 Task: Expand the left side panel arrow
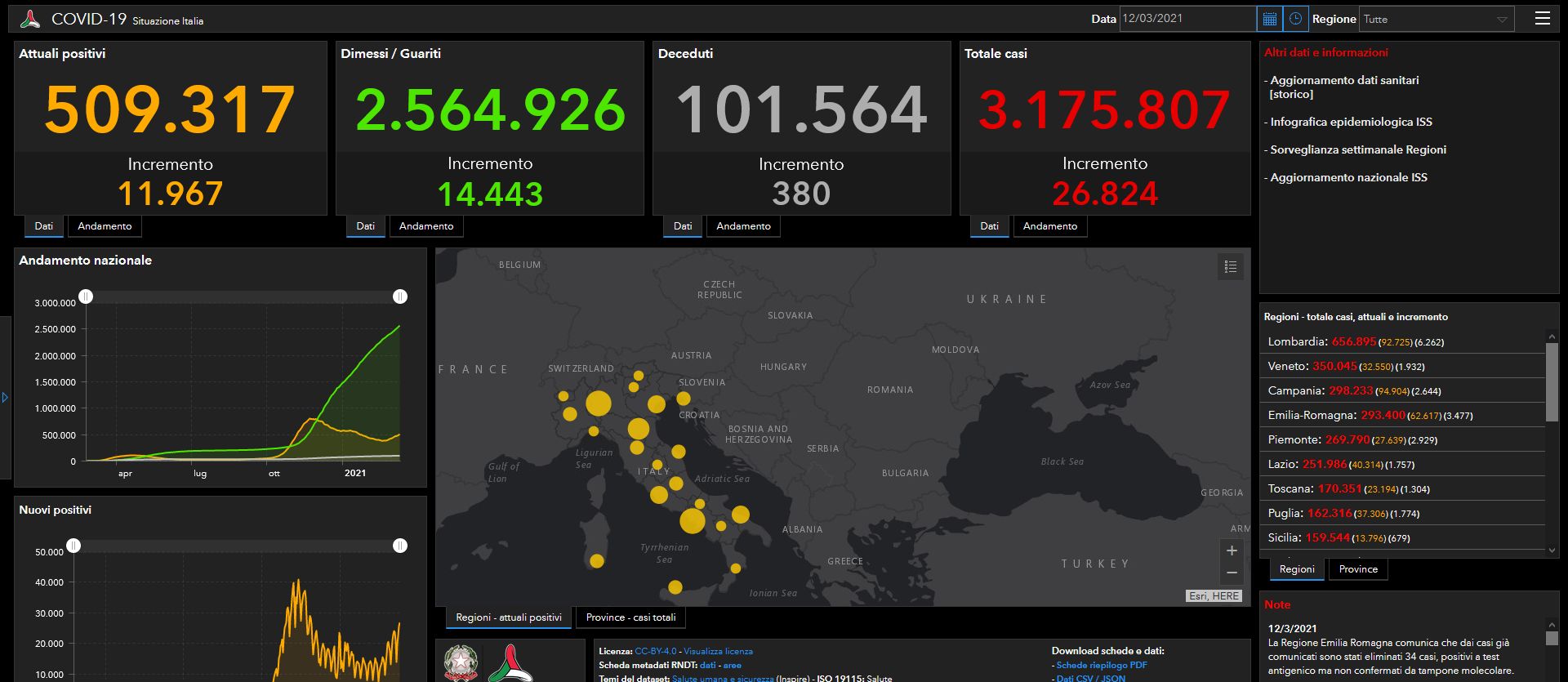click(5, 398)
